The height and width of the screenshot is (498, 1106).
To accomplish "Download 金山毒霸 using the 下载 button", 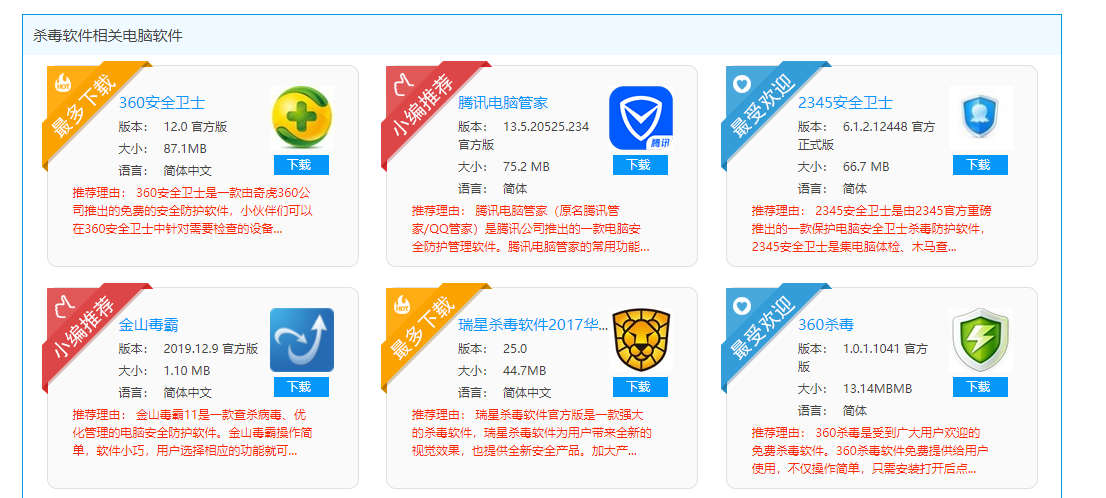I will (302, 387).
